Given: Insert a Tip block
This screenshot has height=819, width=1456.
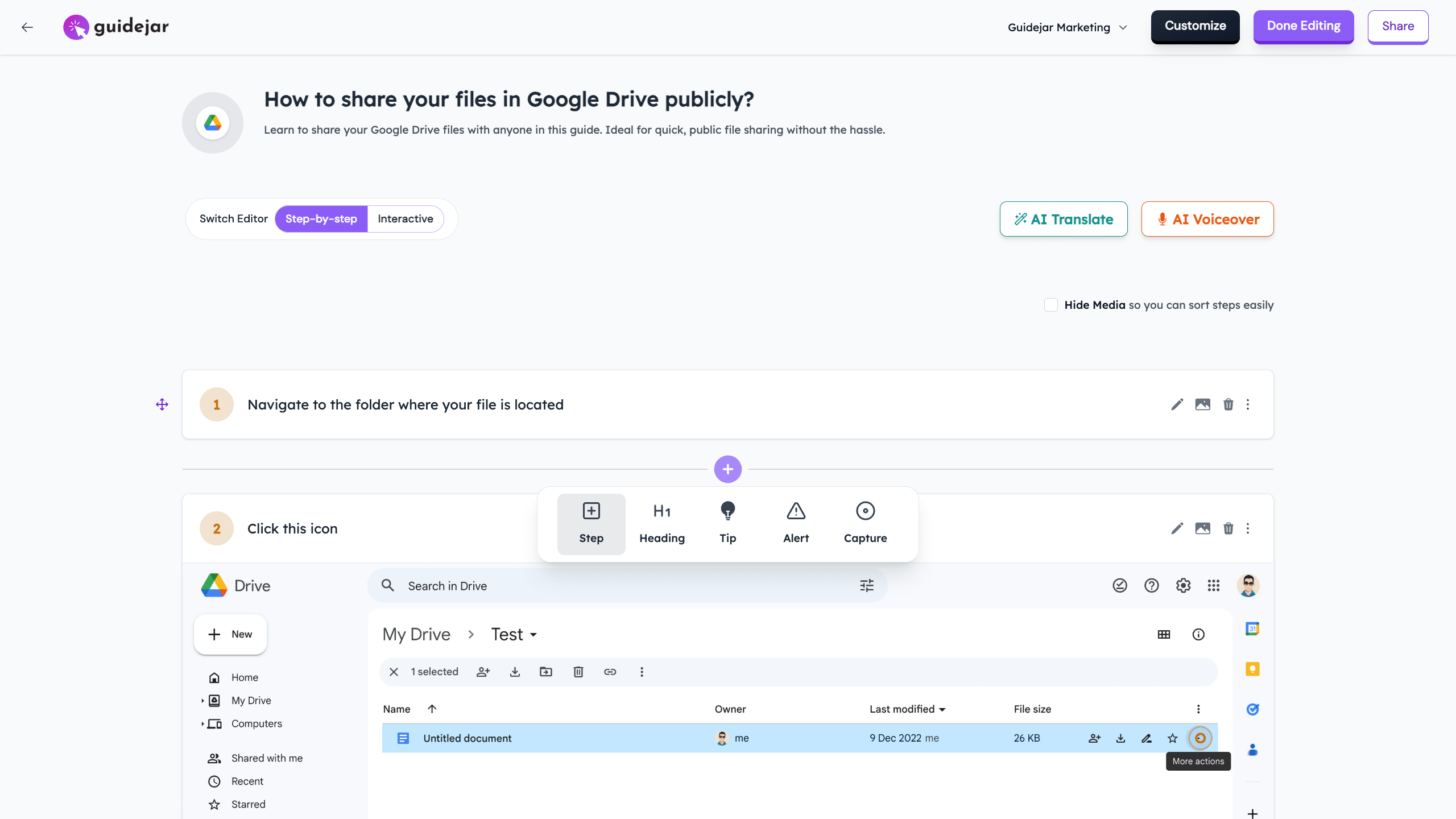Looking at the screenshot, I should point(727,524).
